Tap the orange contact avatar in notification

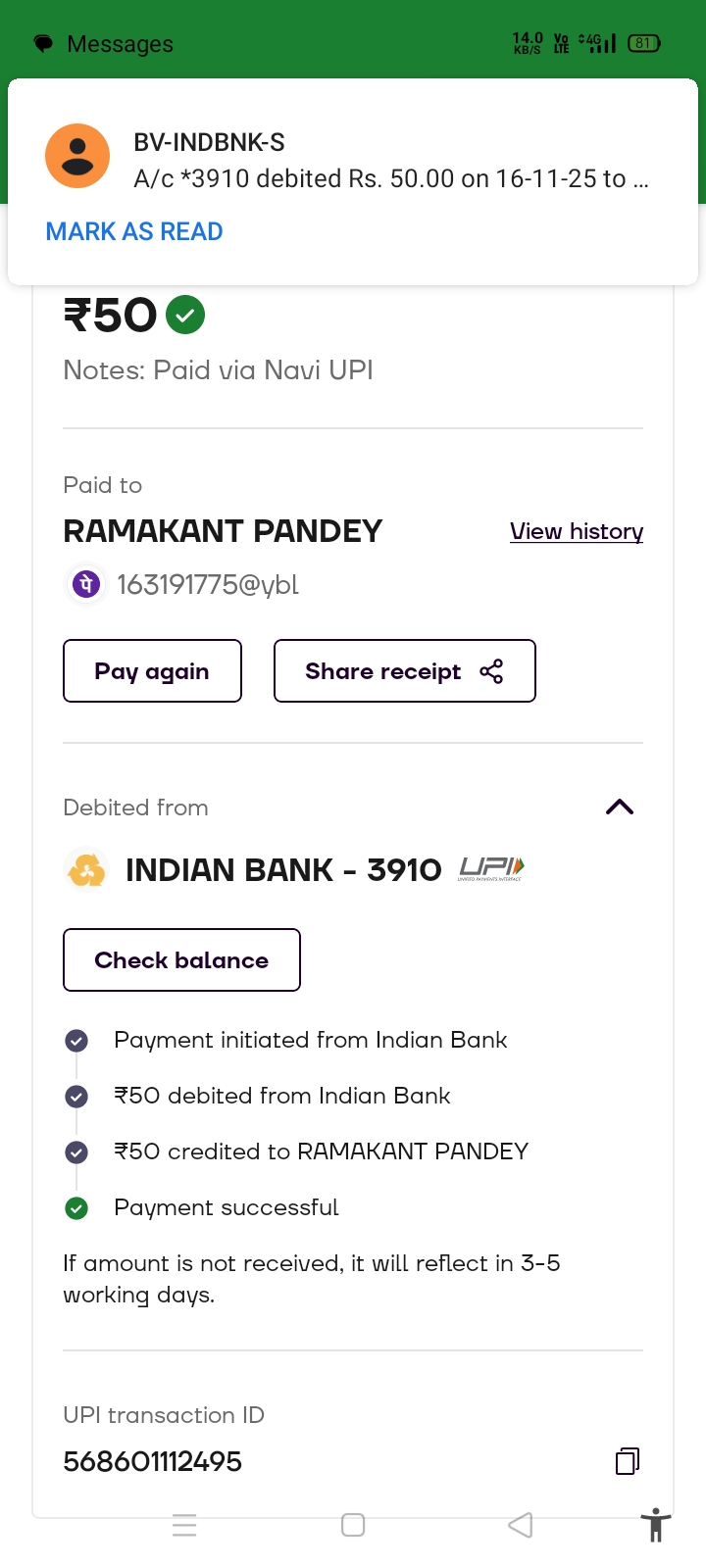point(77,156)
